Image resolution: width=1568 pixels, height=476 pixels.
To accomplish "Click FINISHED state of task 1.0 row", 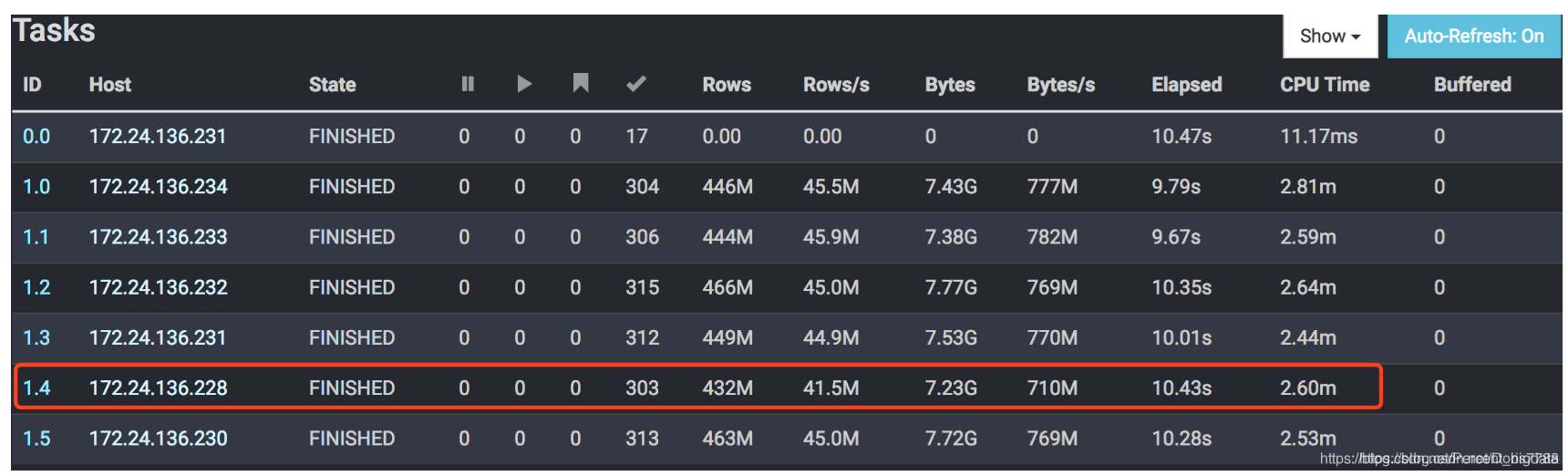I will [x=352, y=187].
